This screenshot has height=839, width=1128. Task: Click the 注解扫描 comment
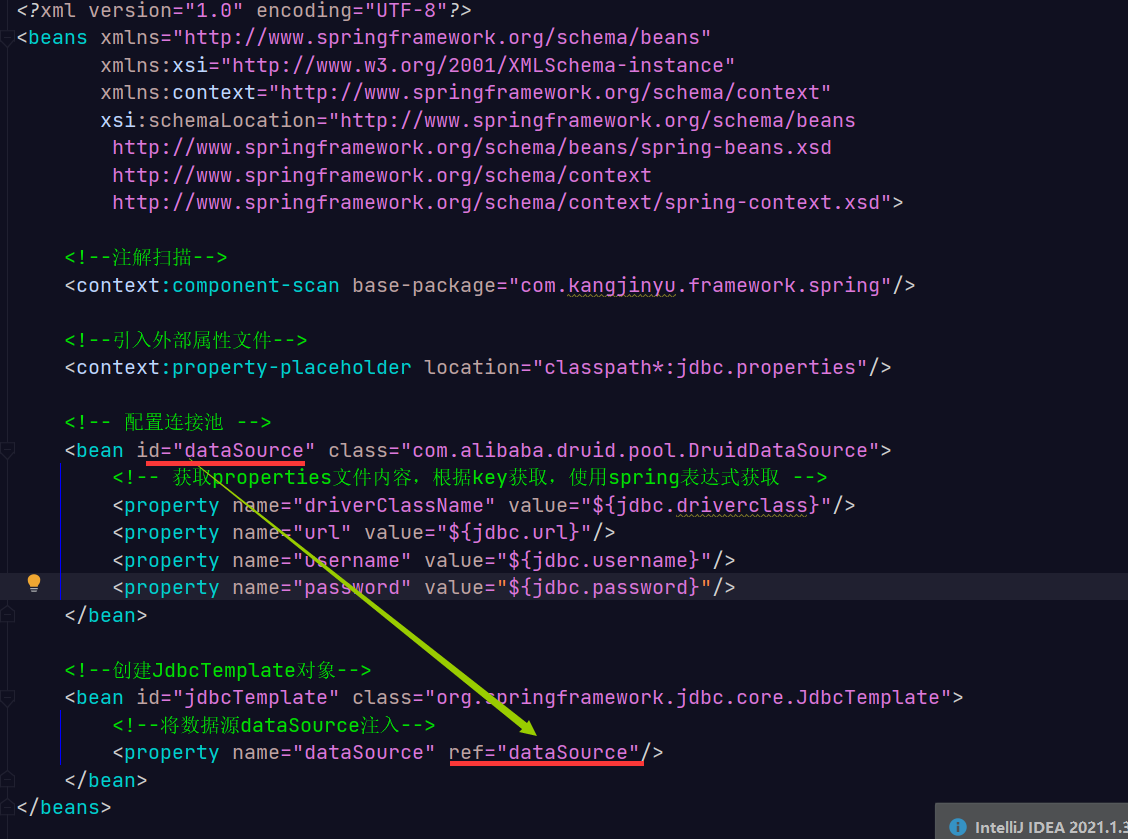[x=146, y=258]
